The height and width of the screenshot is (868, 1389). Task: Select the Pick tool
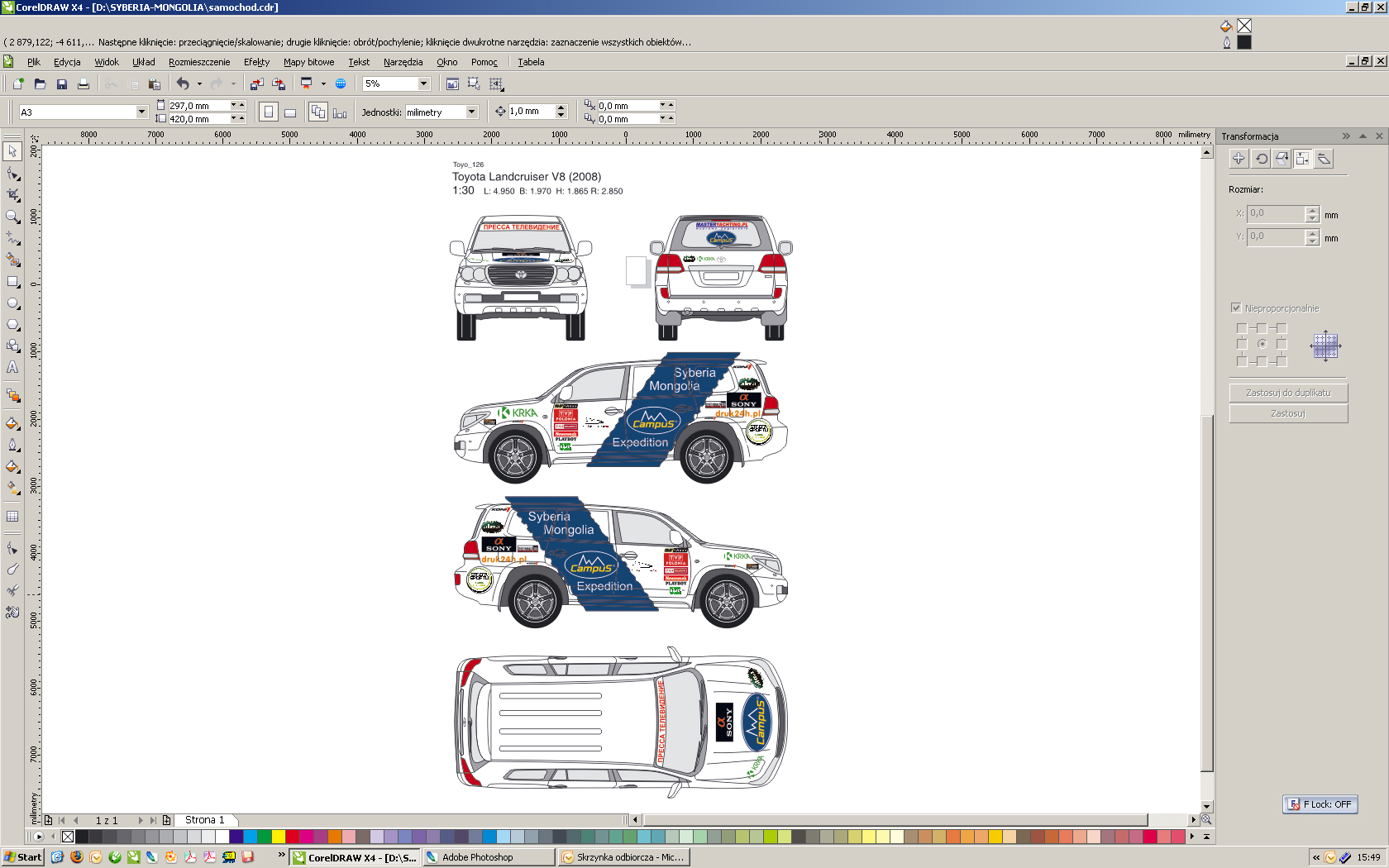pos(12,151)
